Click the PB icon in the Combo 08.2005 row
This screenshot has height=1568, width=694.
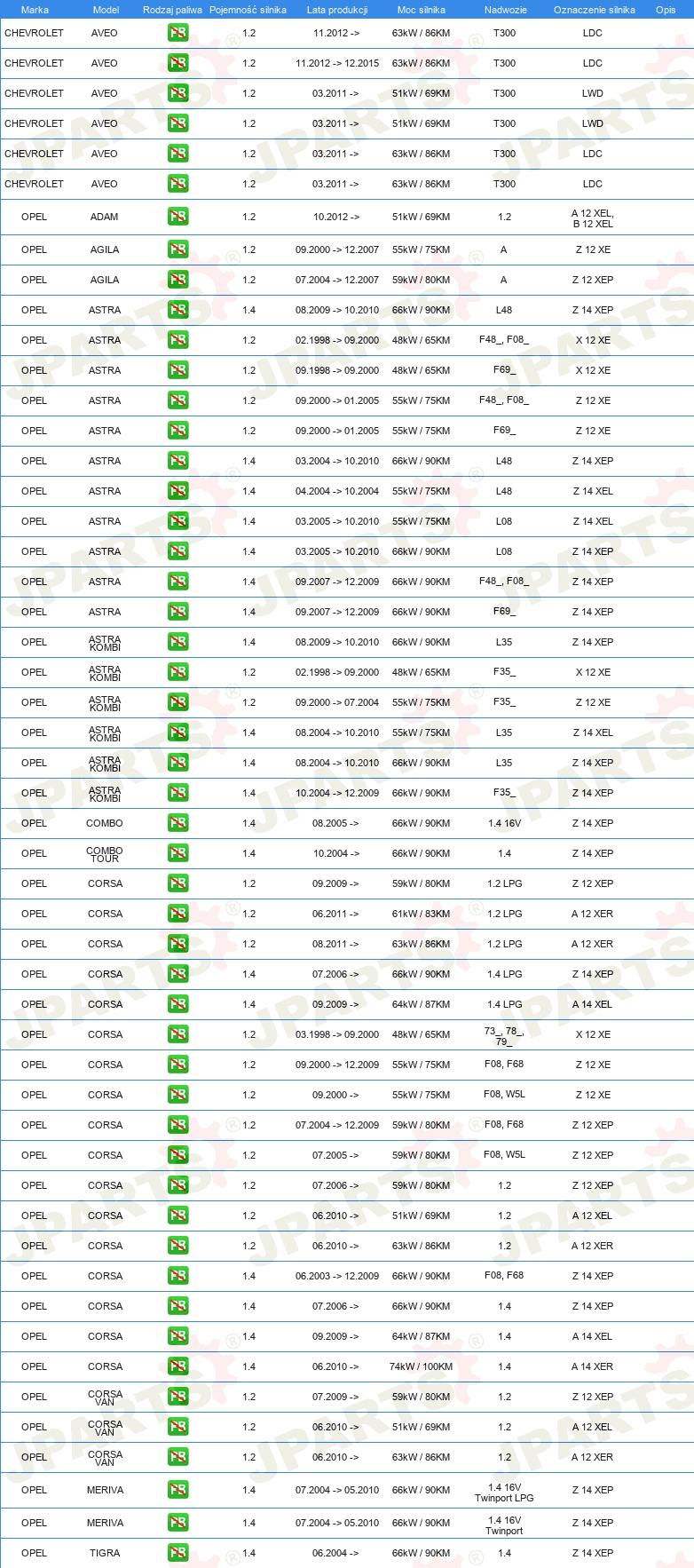(x=178, y=823)
